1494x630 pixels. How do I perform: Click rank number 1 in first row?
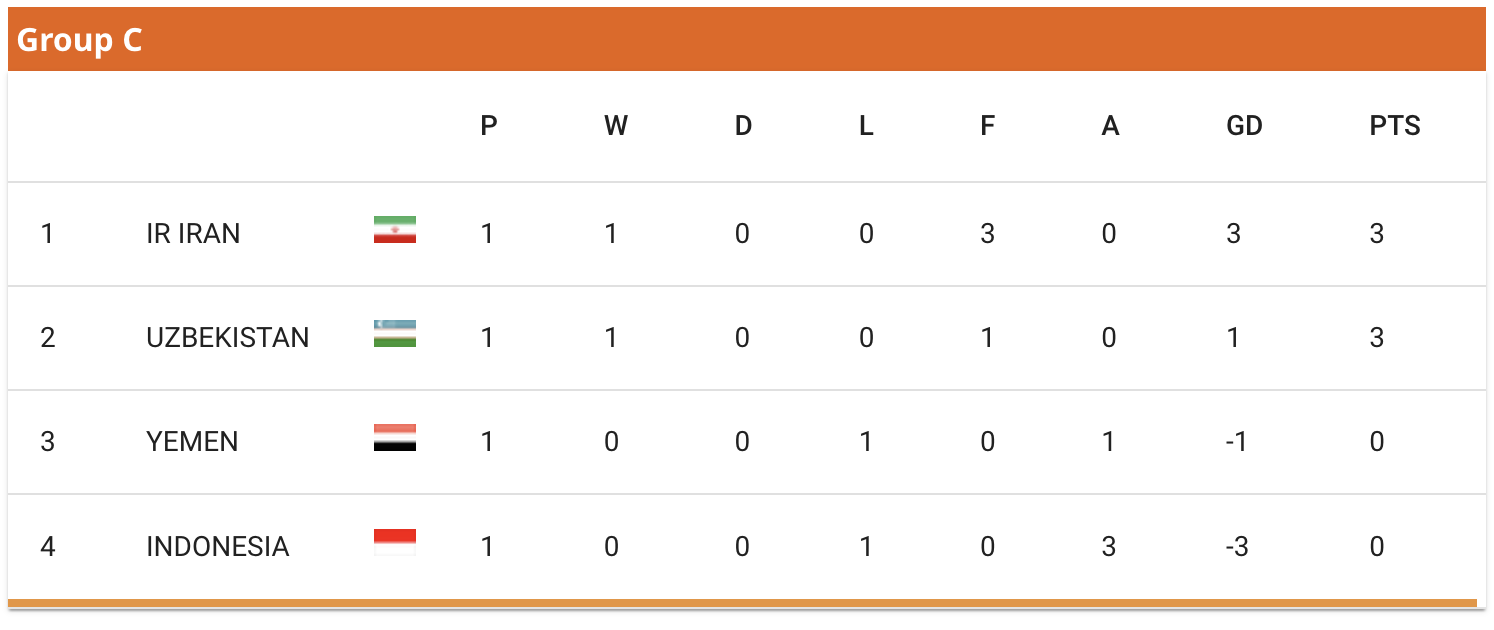pyautogui.click(x=47, y=234)
